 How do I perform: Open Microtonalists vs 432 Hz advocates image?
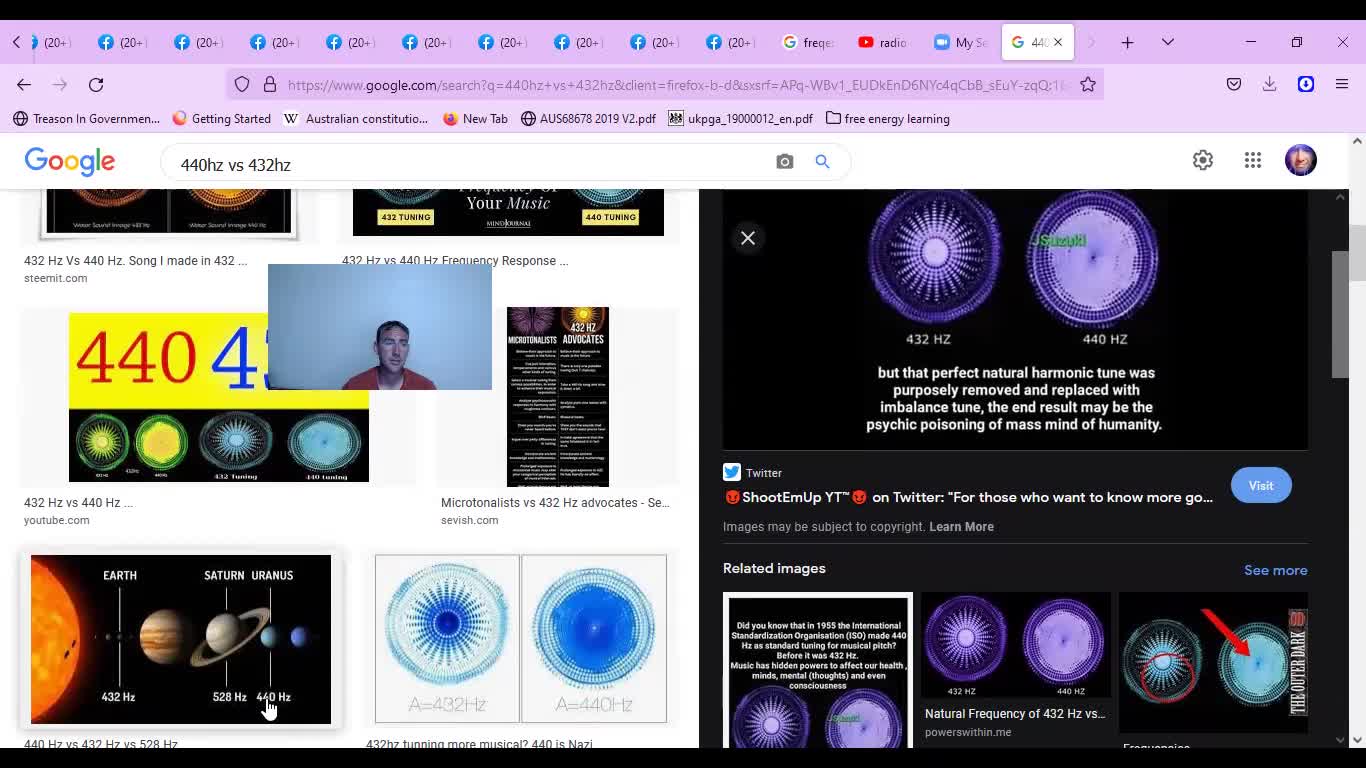point(558,397)
